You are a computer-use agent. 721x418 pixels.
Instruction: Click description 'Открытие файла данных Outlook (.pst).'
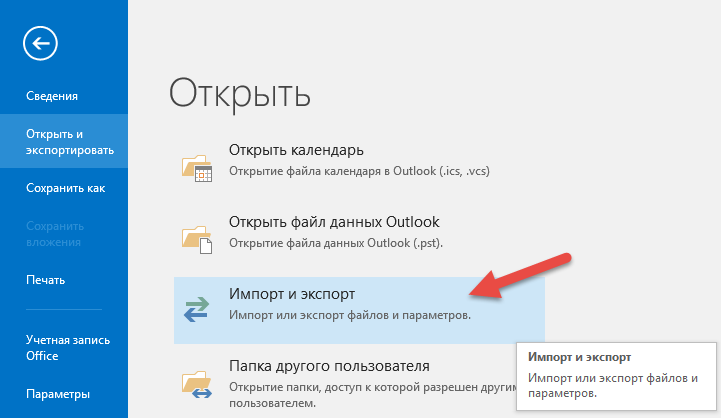(336, 243)
